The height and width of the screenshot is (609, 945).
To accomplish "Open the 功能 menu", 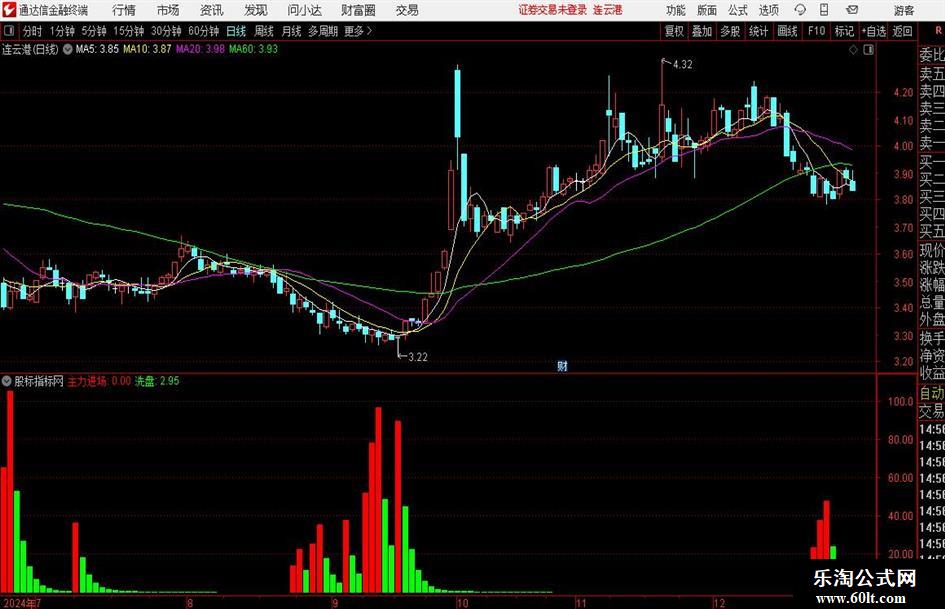I will 676,10.
